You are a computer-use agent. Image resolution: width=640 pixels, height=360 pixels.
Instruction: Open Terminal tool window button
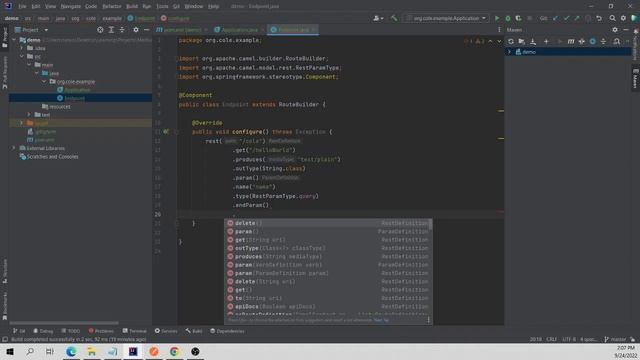(x=134, y=331)
